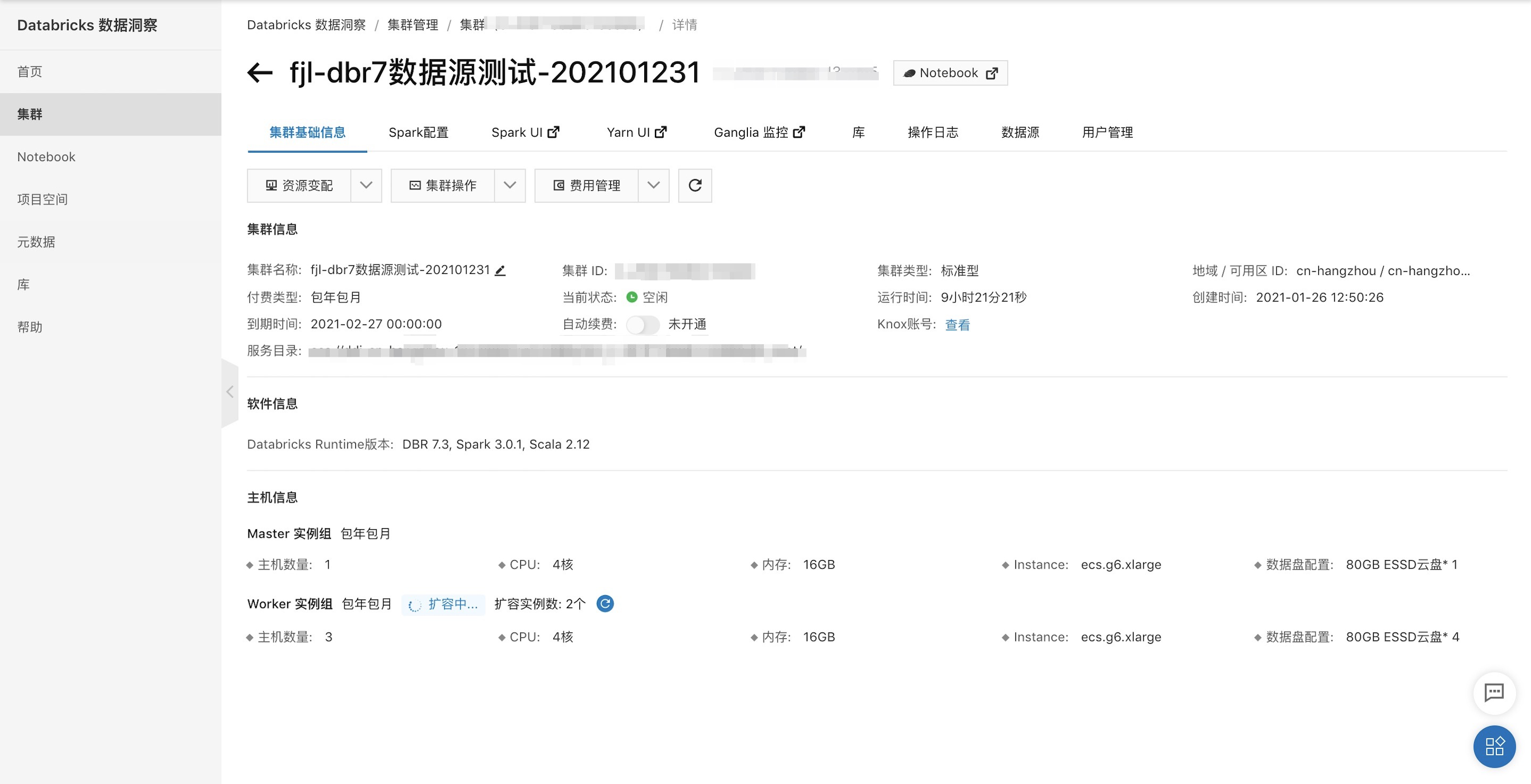
Task: Click the Spark UI external link icon
Action: pyautogui.click(x=553, y=132)
